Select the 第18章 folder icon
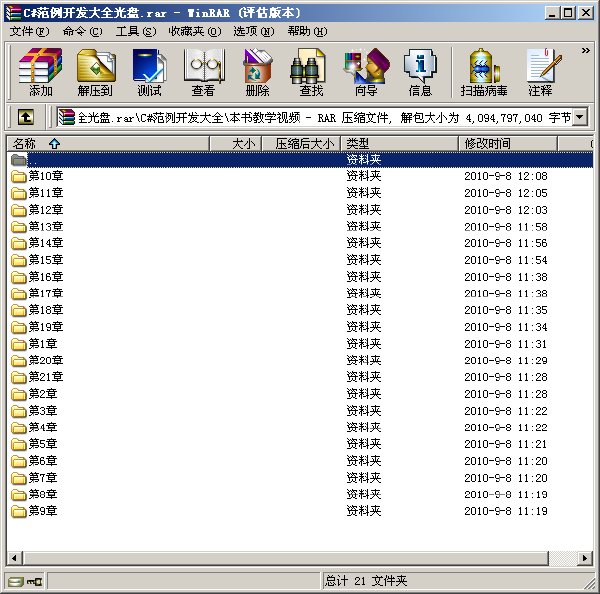The height and width of the screenshot is (594, 600). 18,310
